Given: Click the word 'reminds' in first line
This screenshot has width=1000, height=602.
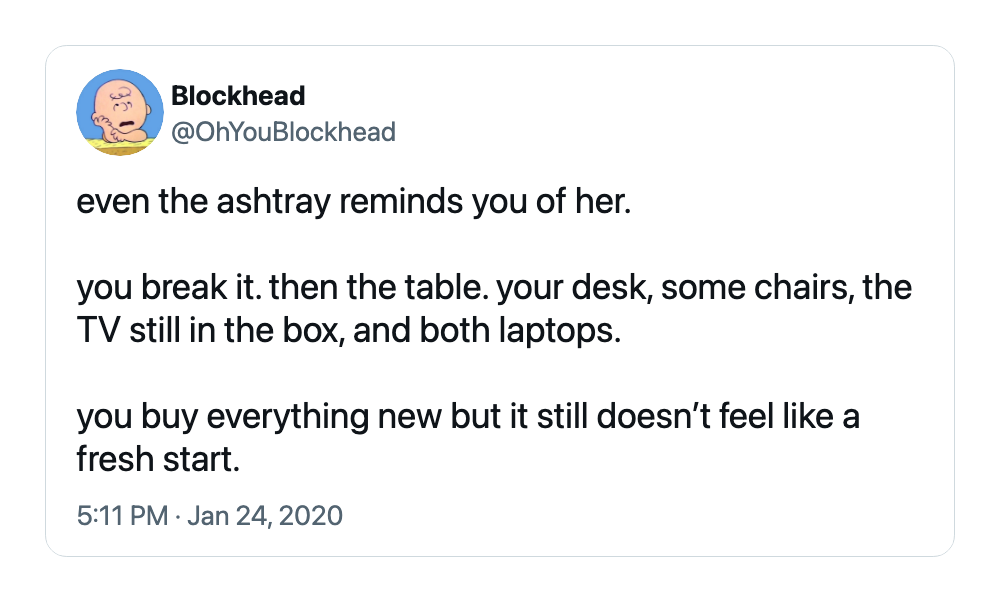Looking at the screenshot, I should tap(401, 202).
